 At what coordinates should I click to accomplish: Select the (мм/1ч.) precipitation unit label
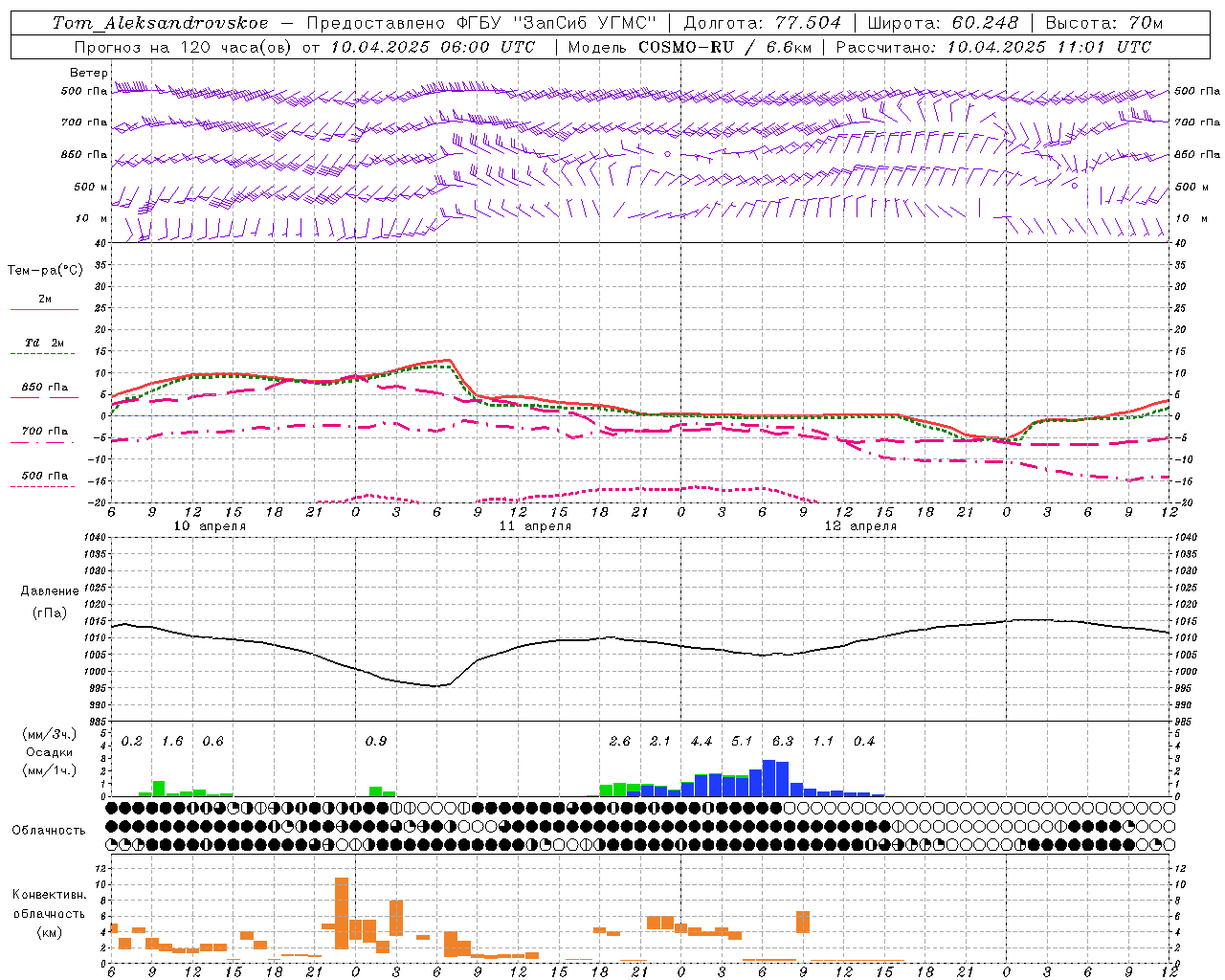pyautogui.click(x=50, y=770)
